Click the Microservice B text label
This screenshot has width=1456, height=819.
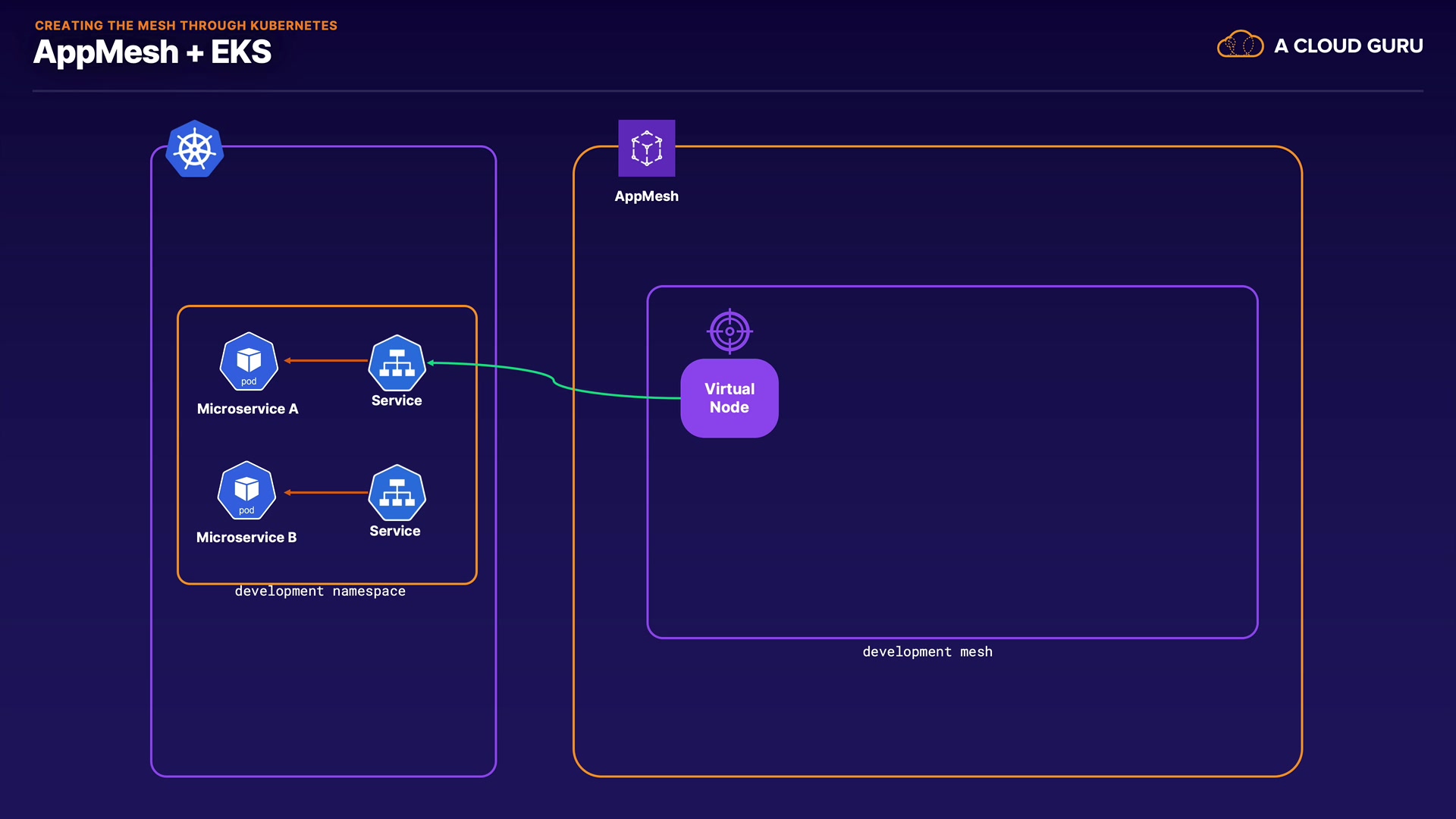point(246,538)
